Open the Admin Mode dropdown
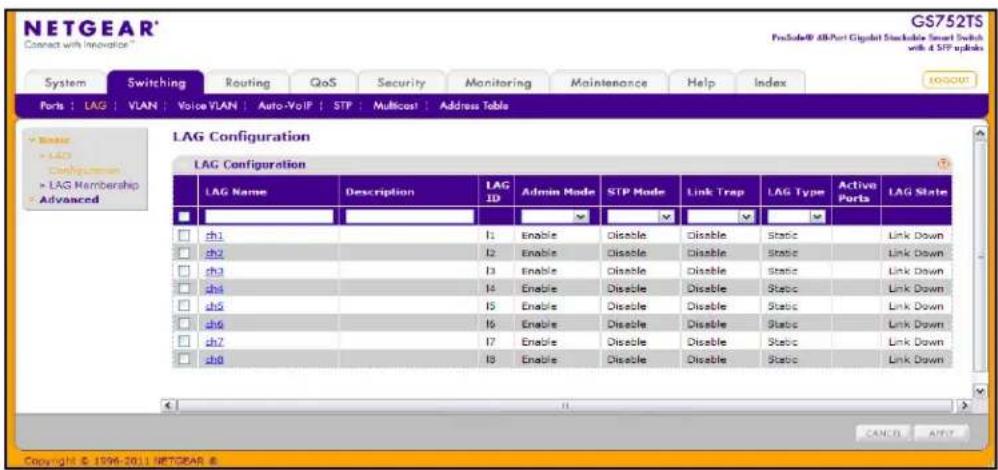 coord(554,218)
